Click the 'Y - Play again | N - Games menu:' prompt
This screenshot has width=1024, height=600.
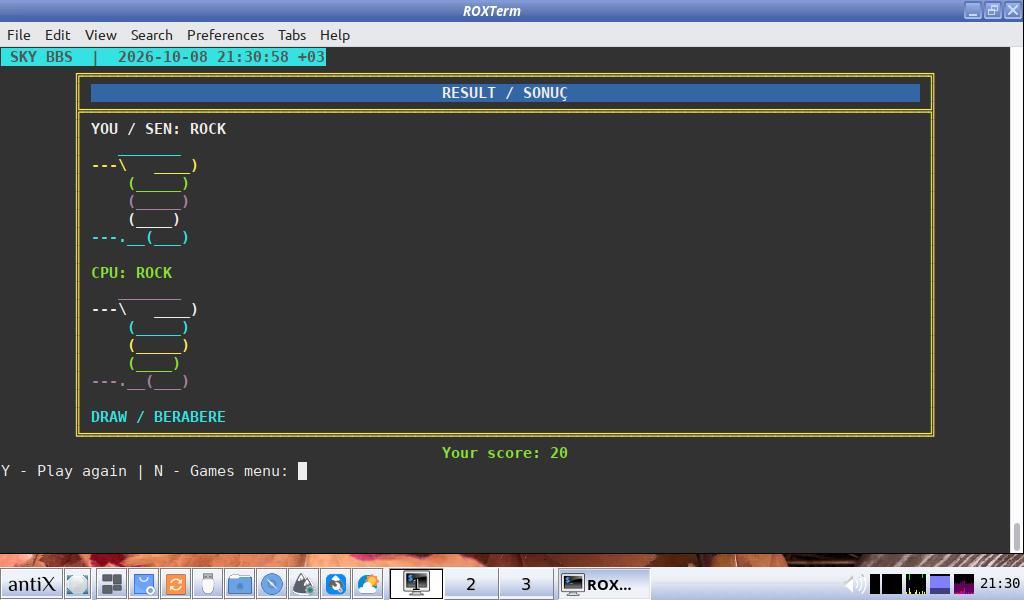[144, 471]
